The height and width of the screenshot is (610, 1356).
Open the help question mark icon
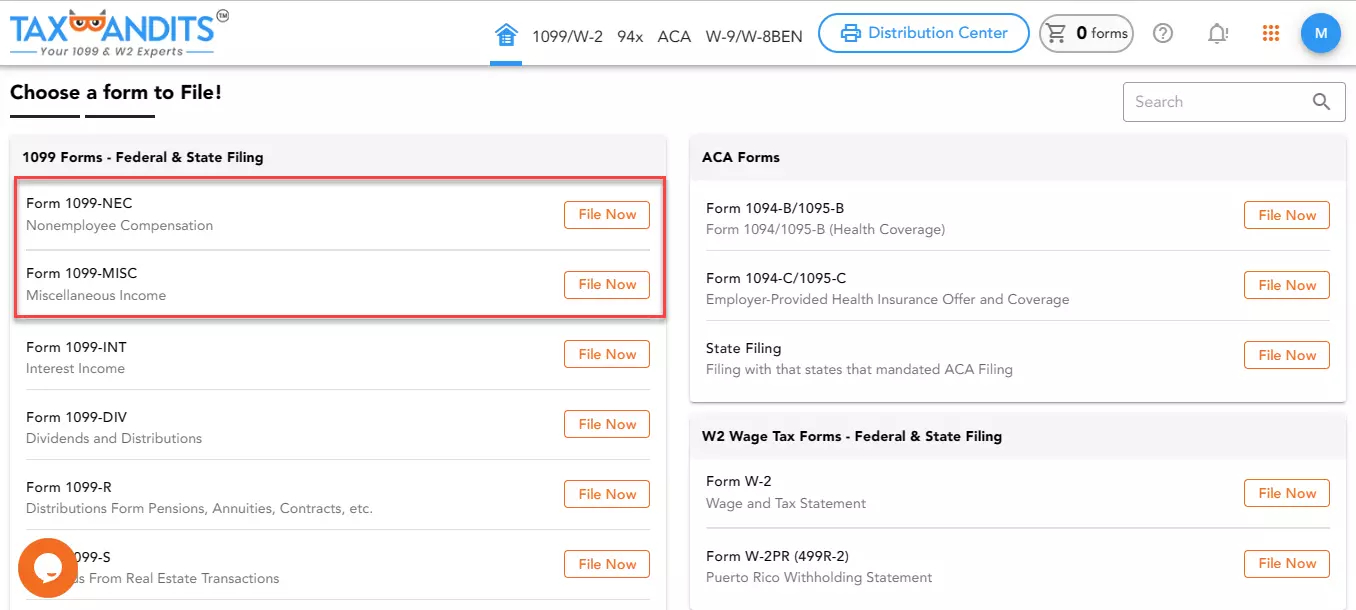(1162, 33)
